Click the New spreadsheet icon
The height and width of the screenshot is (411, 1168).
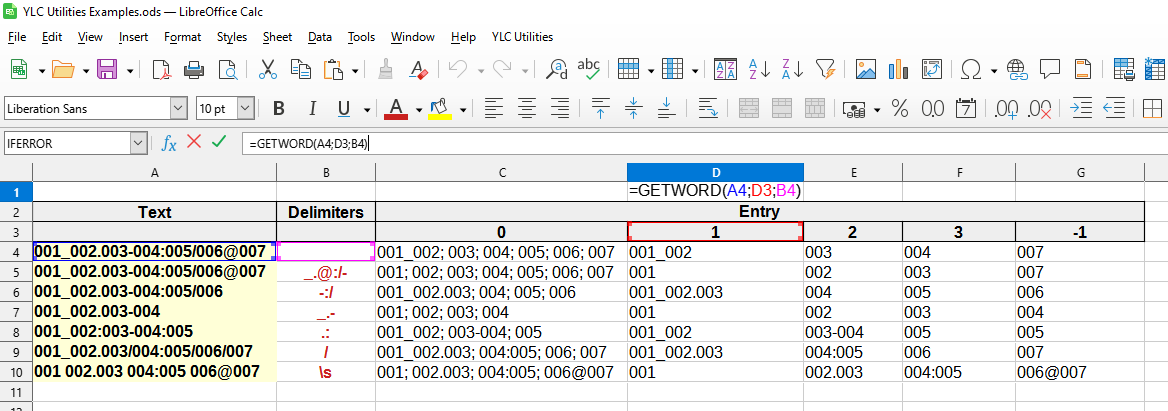tap(19, 70)
